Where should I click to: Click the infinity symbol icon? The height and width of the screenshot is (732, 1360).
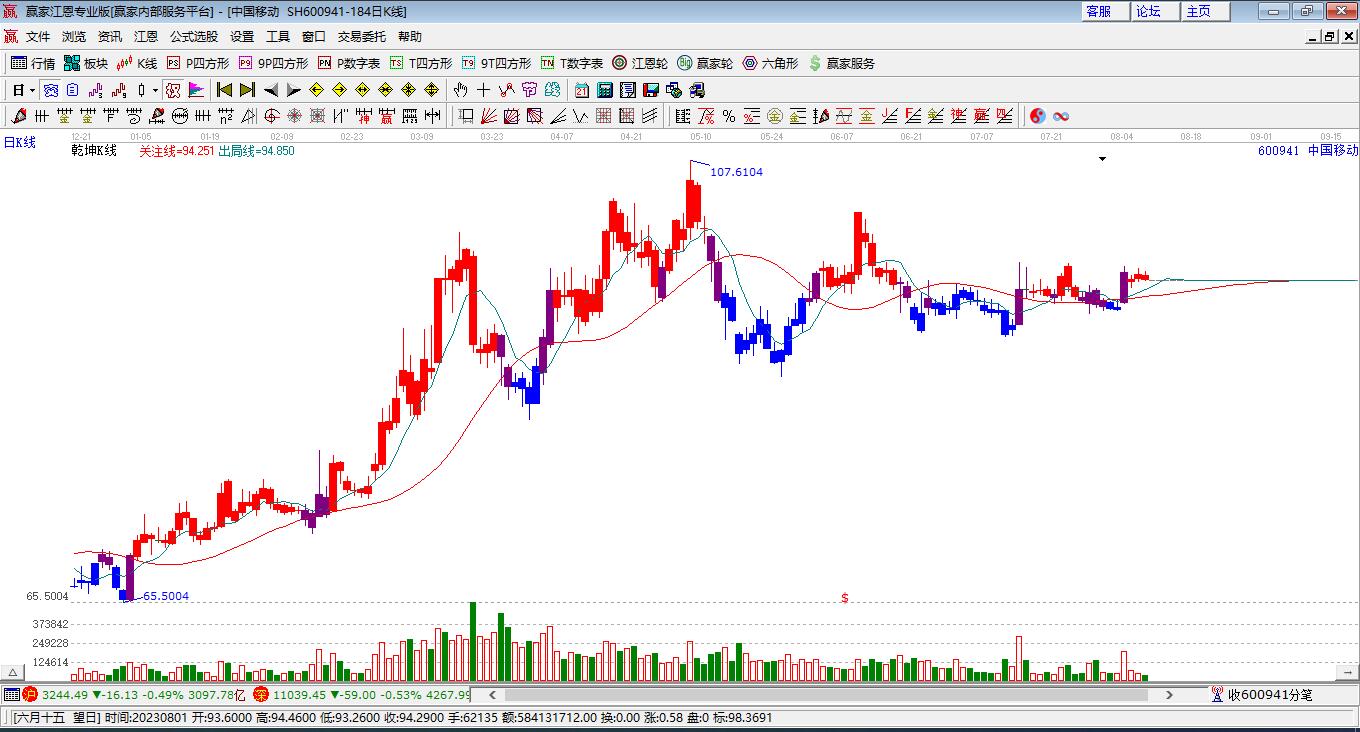[1061, 116]
